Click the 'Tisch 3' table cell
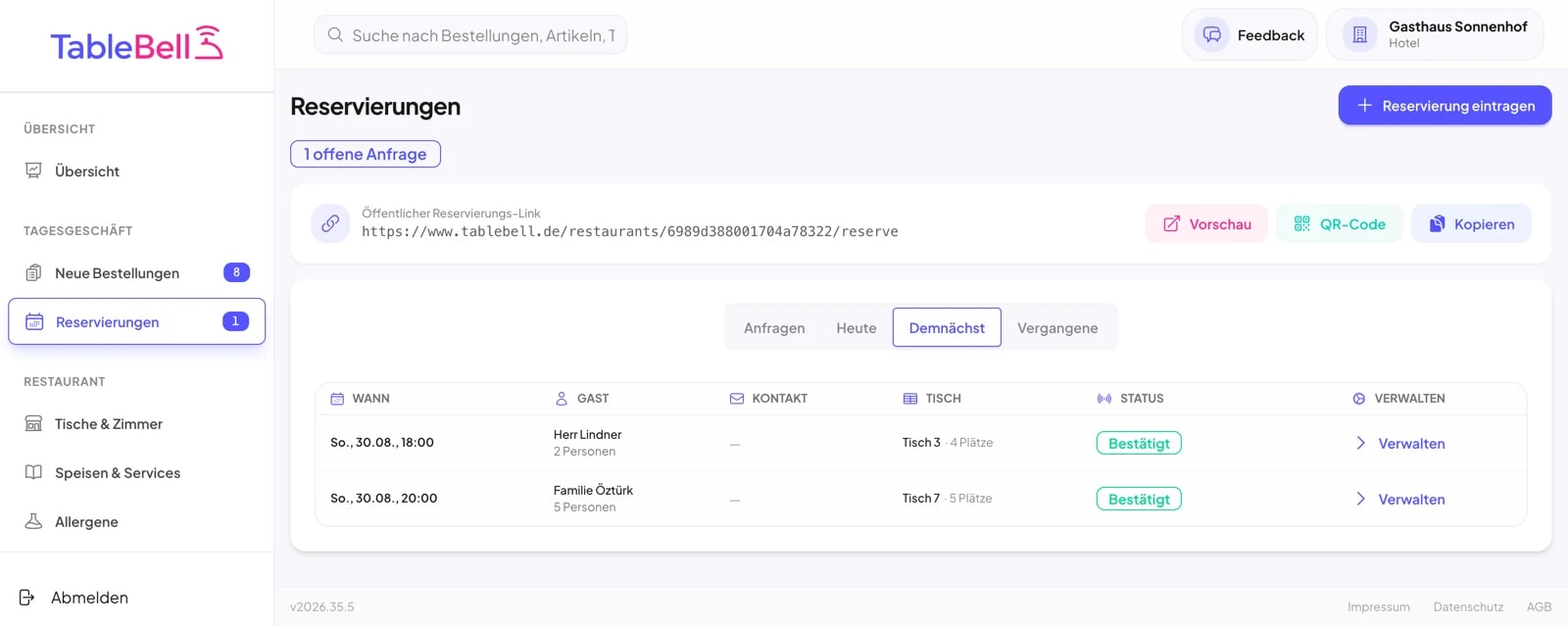The height and width of the screenshot is (627, 1568). tap(921, 443)
